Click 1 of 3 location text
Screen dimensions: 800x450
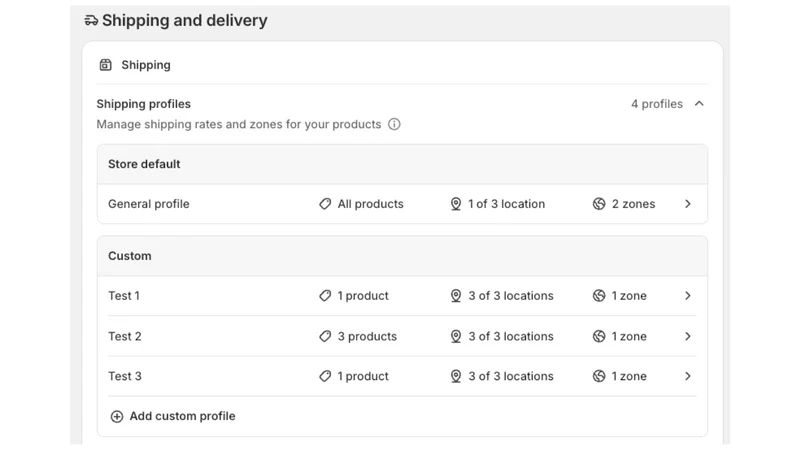pos(507,204)
